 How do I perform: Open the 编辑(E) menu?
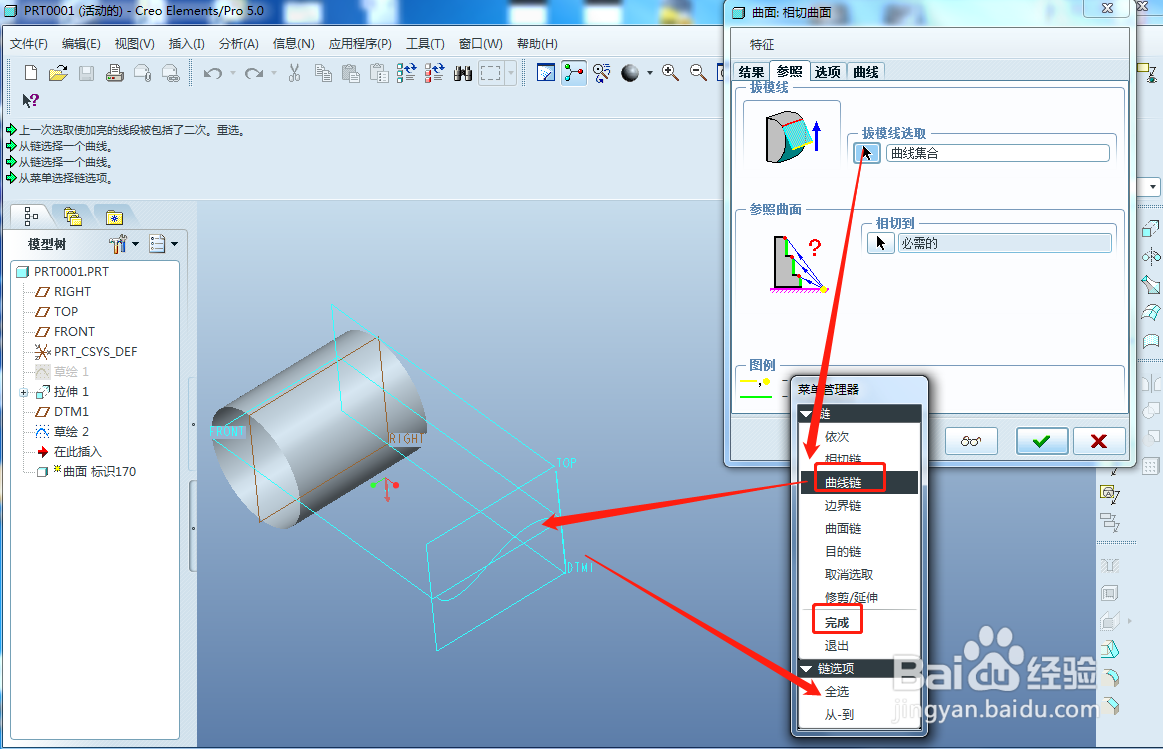tap(81, 44)
